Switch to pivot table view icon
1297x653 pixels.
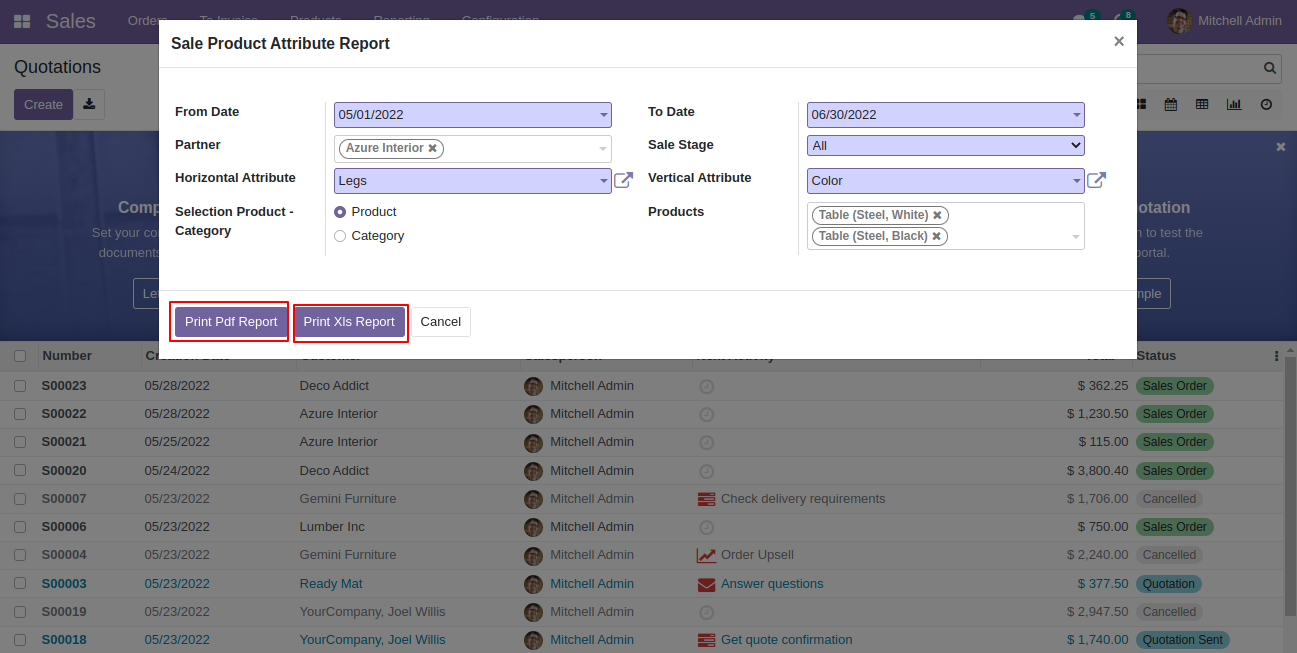click(x=1202, y=104)
